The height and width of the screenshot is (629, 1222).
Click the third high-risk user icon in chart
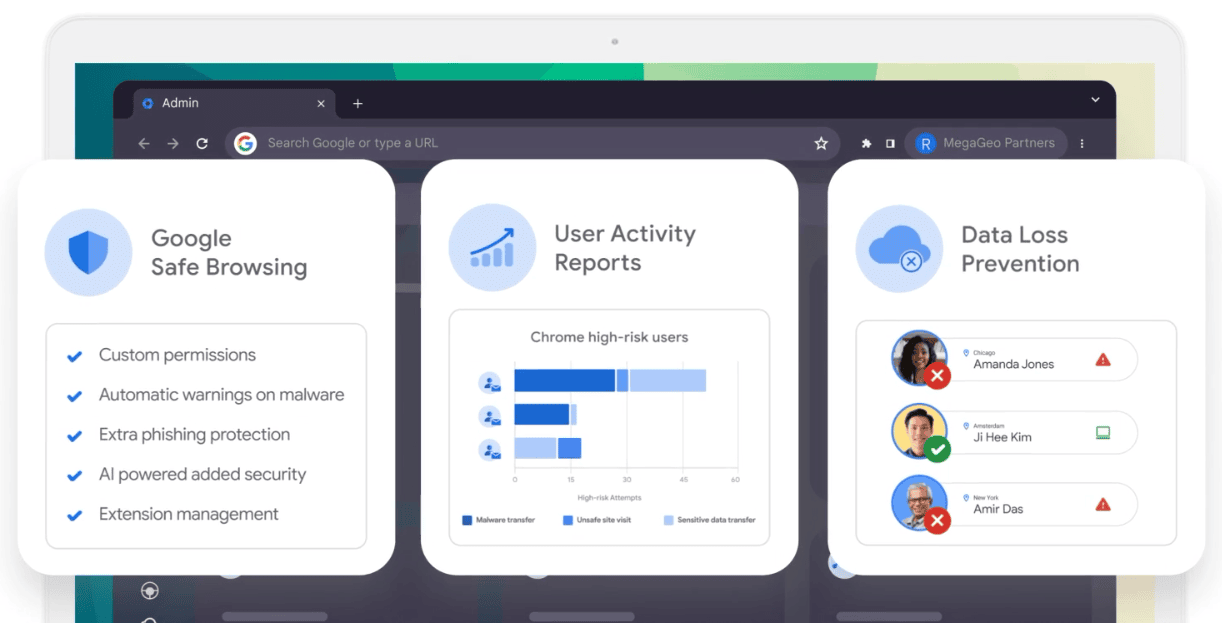coord(490,449)
